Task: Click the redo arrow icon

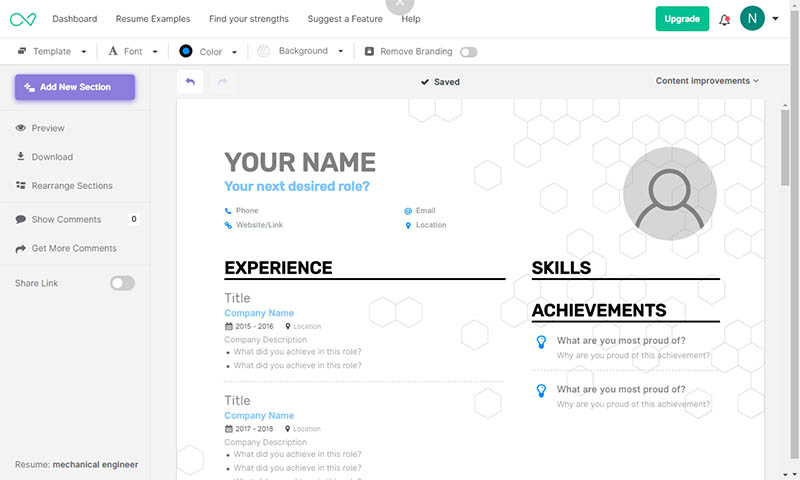Action: pos(222,82)
